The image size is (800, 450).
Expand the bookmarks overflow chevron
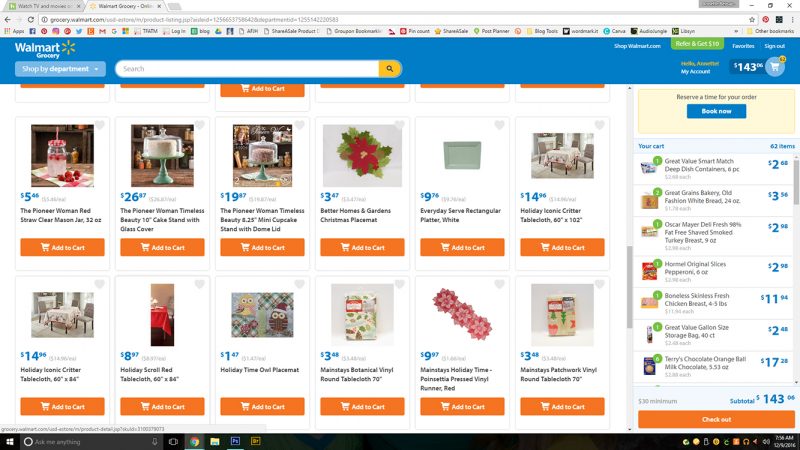point(736,31)
